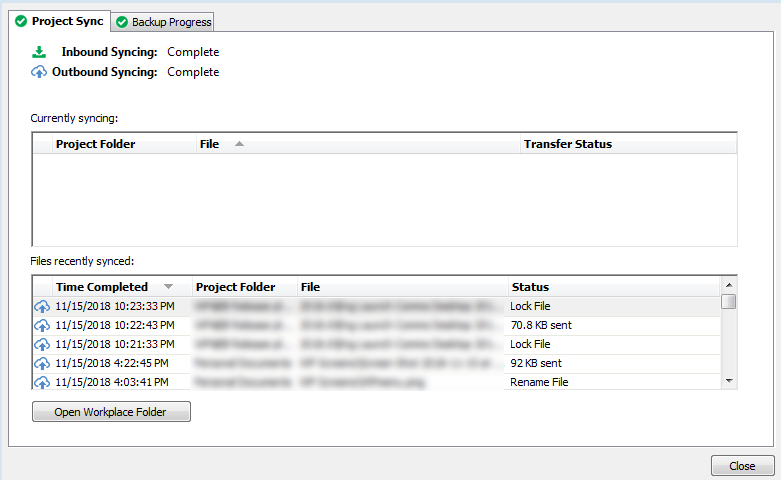
Task: Click upload icon for 10:22:43 PM entry
Action: click(x=41, y=325)
